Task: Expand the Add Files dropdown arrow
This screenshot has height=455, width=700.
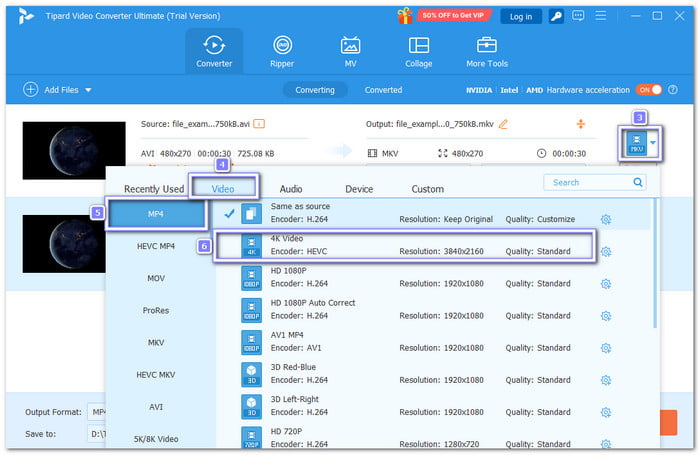Action: tap(88, 90)
